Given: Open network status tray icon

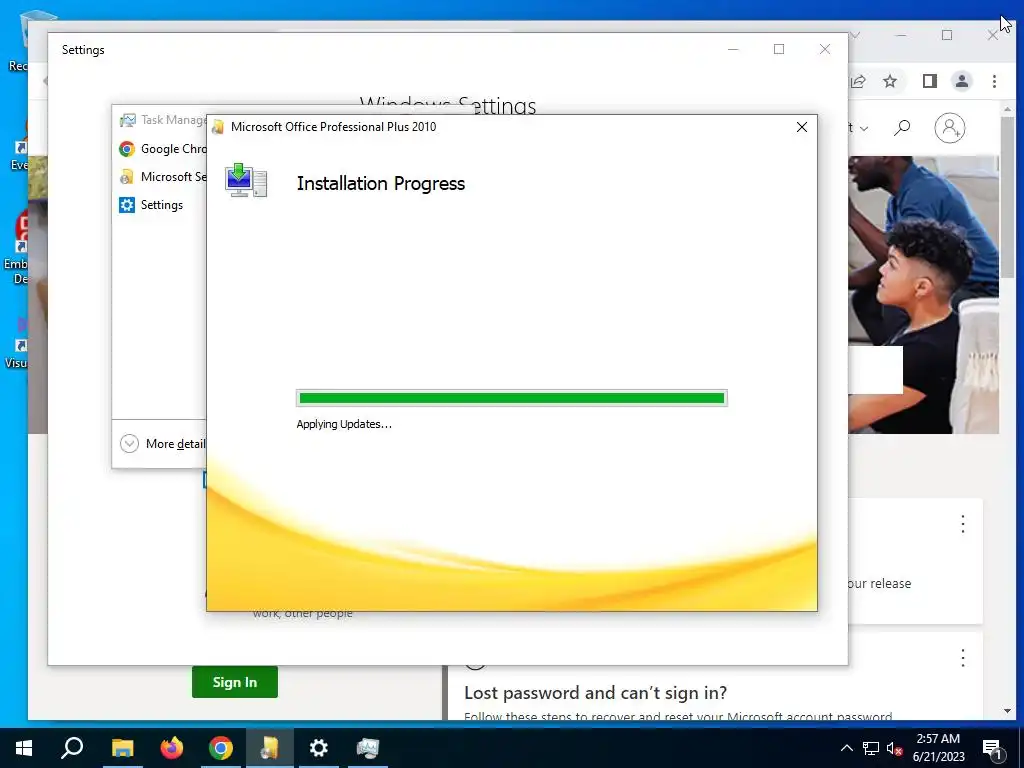Looking at the screenshot, I should tap(871, 748).
